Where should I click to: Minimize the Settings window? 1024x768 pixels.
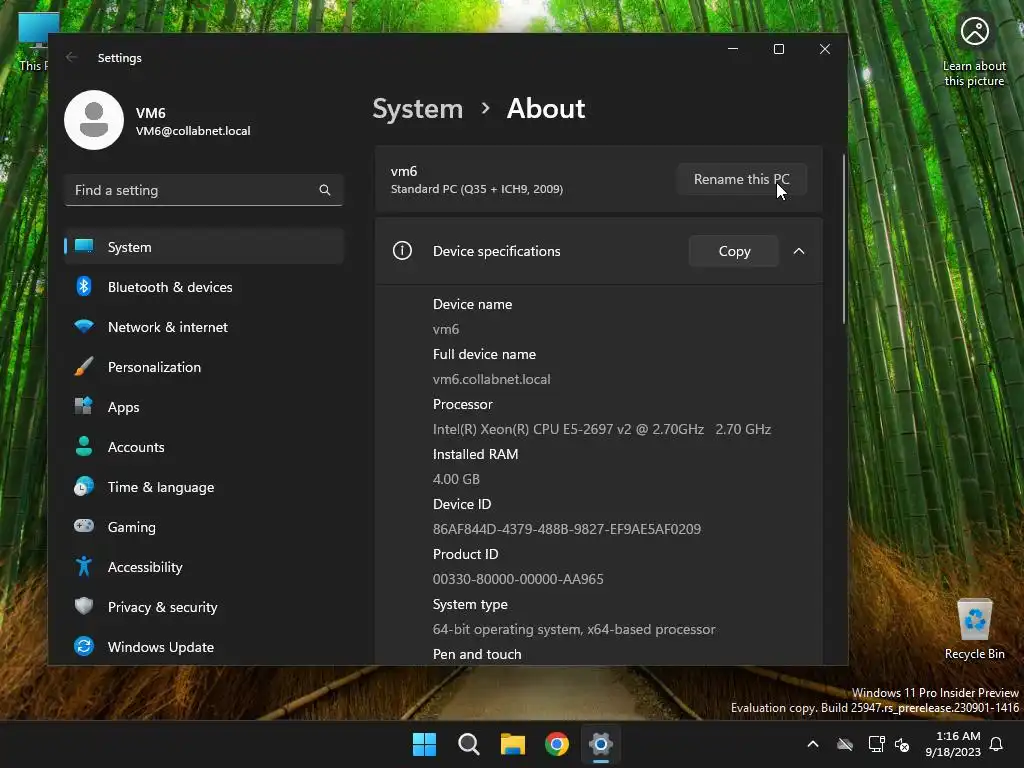pos(733,49)
